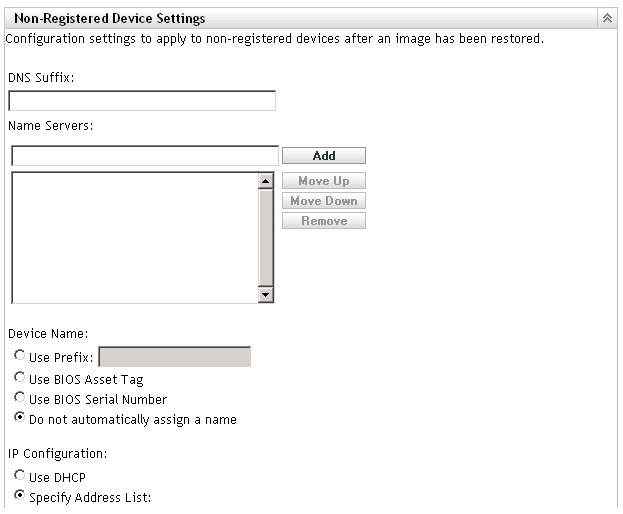Collapse the Non-Registered Device Settings panel
The image size is (623, 514).
point(607,18)
